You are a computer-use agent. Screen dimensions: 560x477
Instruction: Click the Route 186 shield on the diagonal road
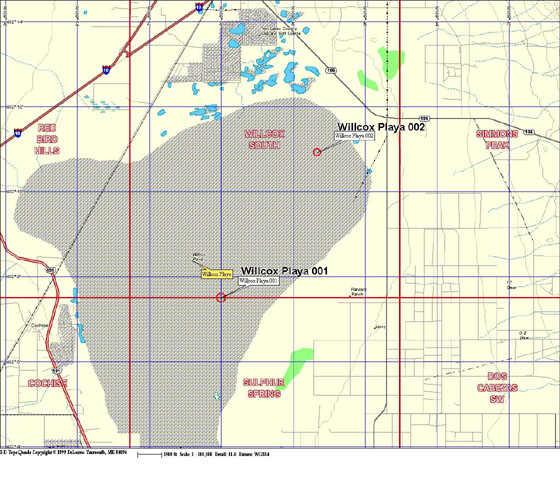331,71
